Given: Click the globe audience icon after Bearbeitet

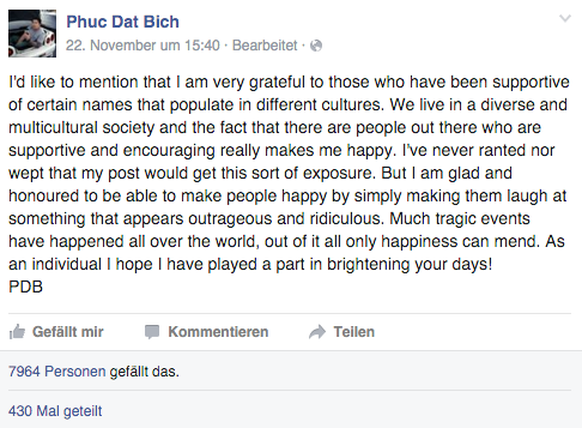Looking at the screenshot, I should tap(316, 46).
